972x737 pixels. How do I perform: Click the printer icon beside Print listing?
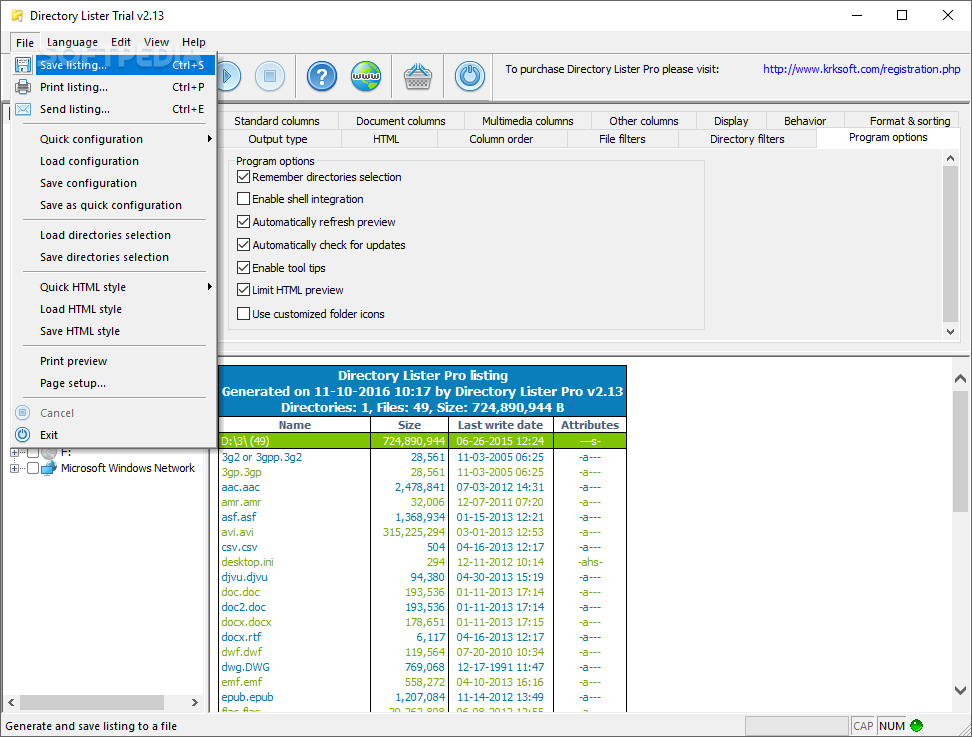[23, 87]
